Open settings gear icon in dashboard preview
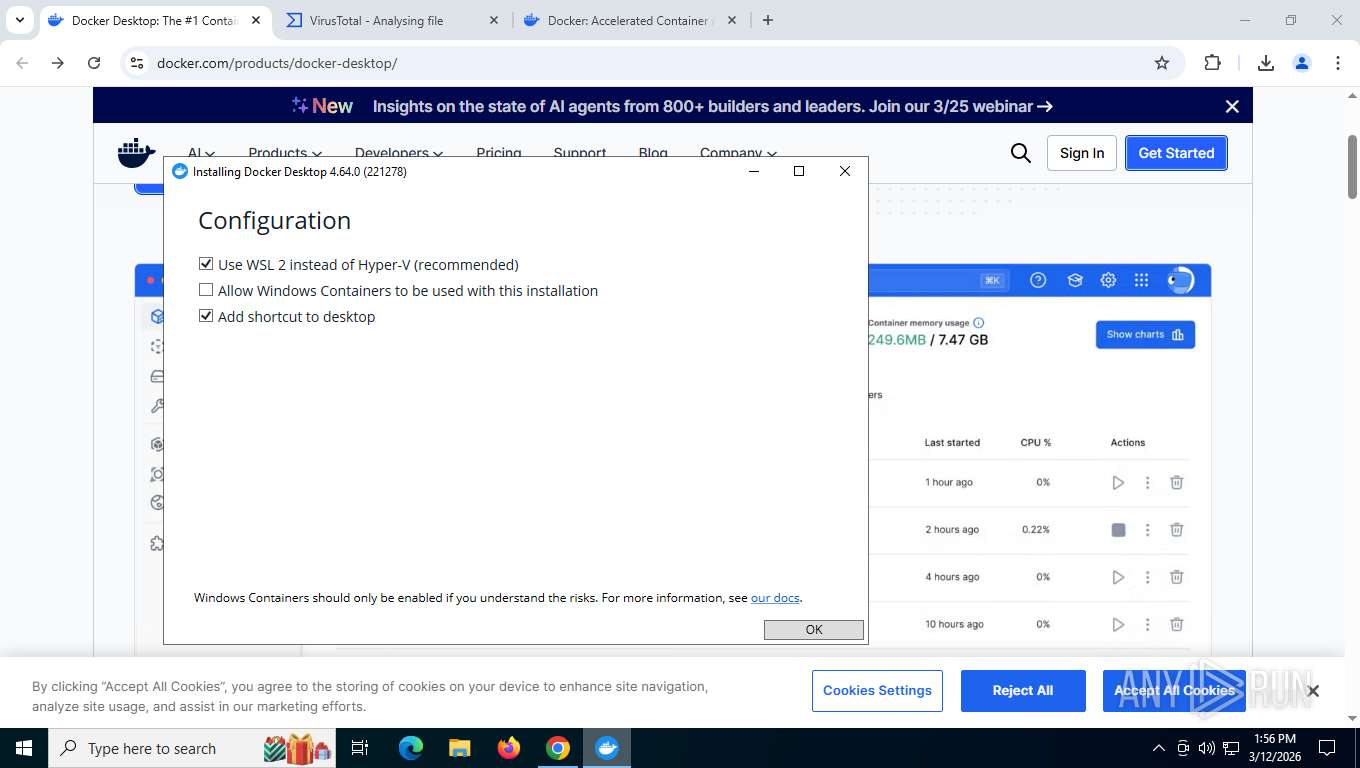Viewport: 1360px width, 768px height. point(1108,280)
